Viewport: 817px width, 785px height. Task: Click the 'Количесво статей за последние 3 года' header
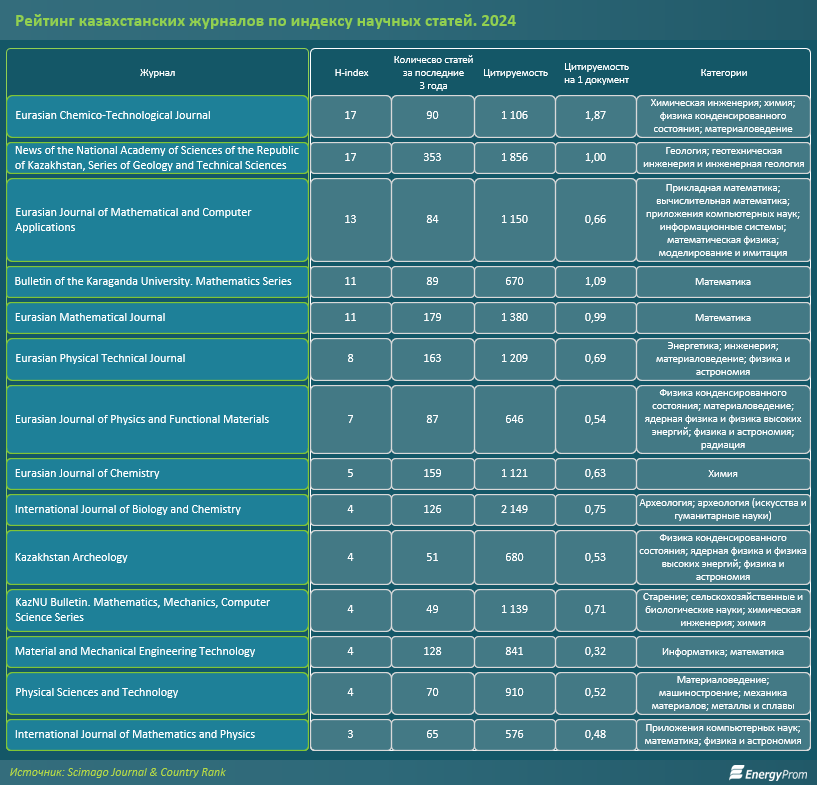click(433, 72)
